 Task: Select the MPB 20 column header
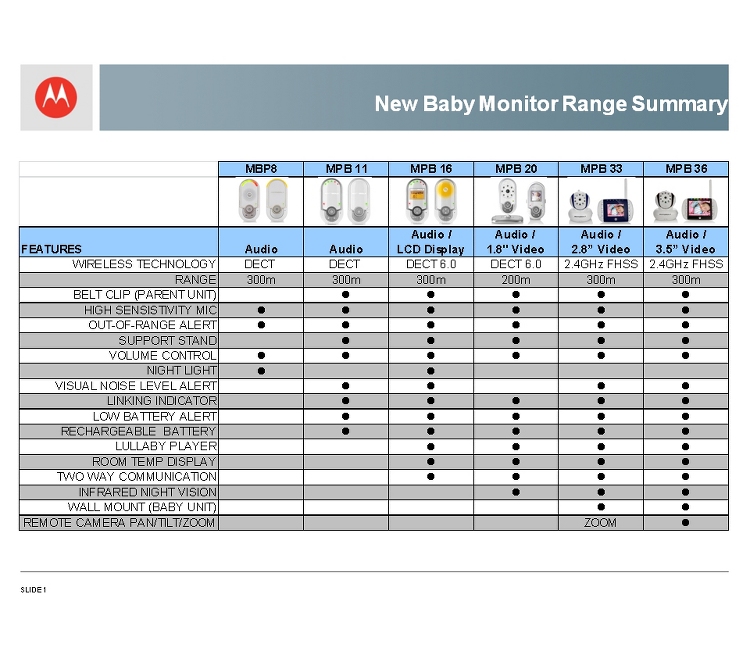[x=516, y=169]
